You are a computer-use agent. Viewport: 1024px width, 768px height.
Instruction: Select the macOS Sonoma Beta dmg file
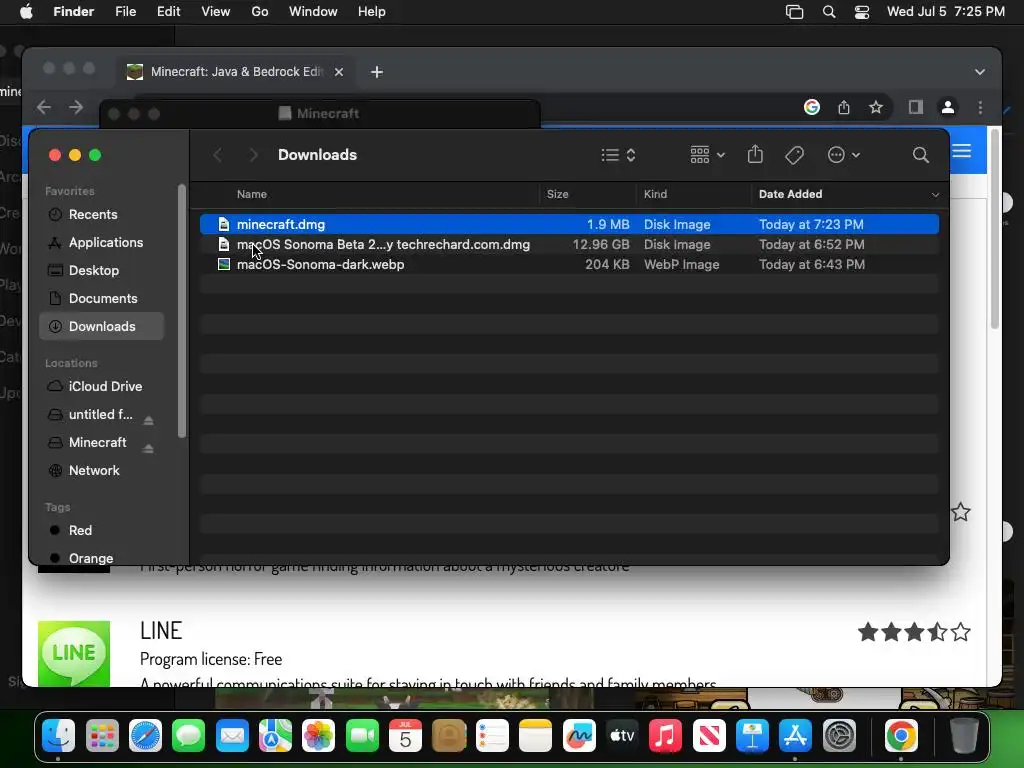click(569, 244)
